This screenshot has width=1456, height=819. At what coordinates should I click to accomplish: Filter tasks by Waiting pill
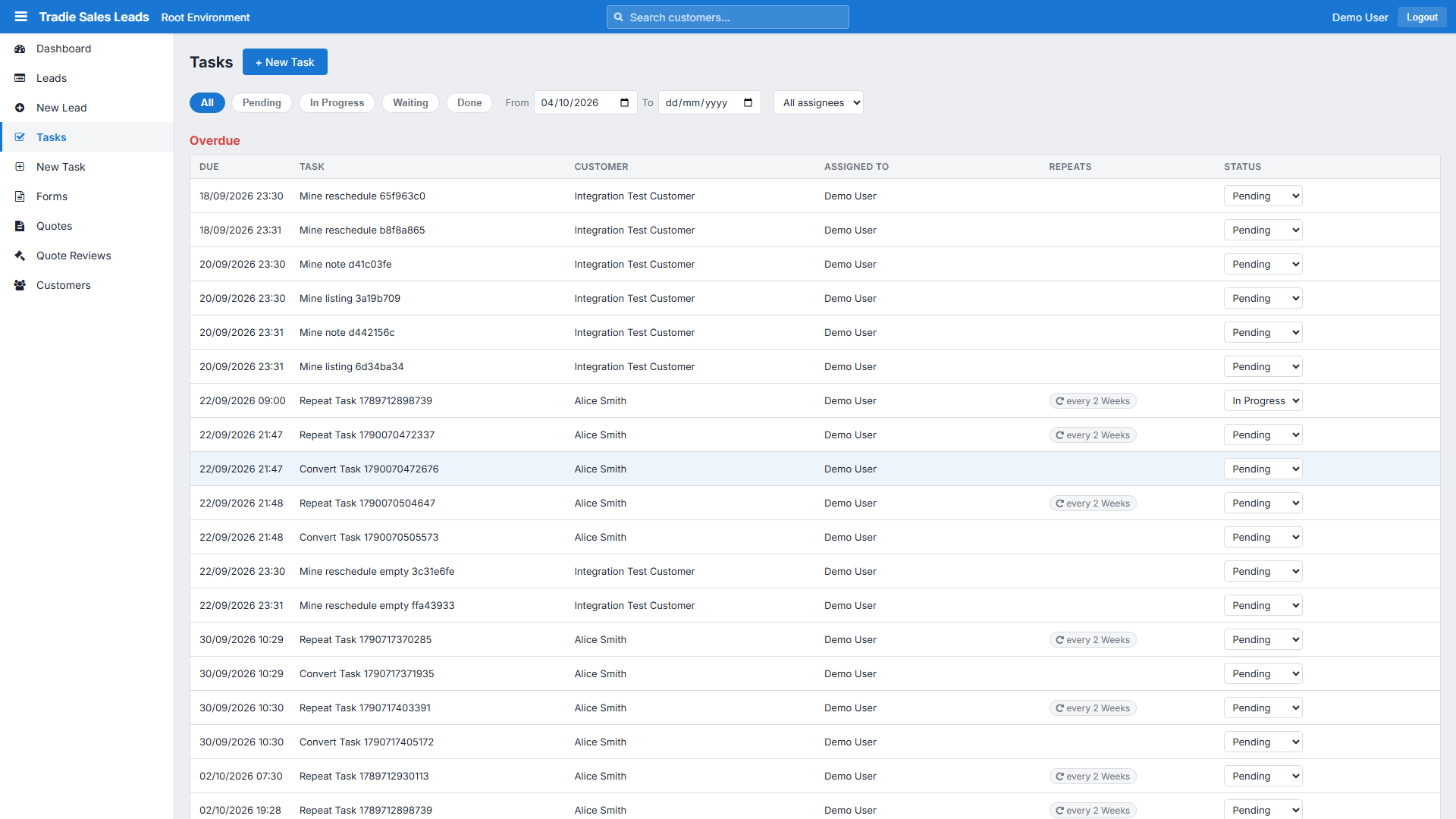tap(410, 102)
